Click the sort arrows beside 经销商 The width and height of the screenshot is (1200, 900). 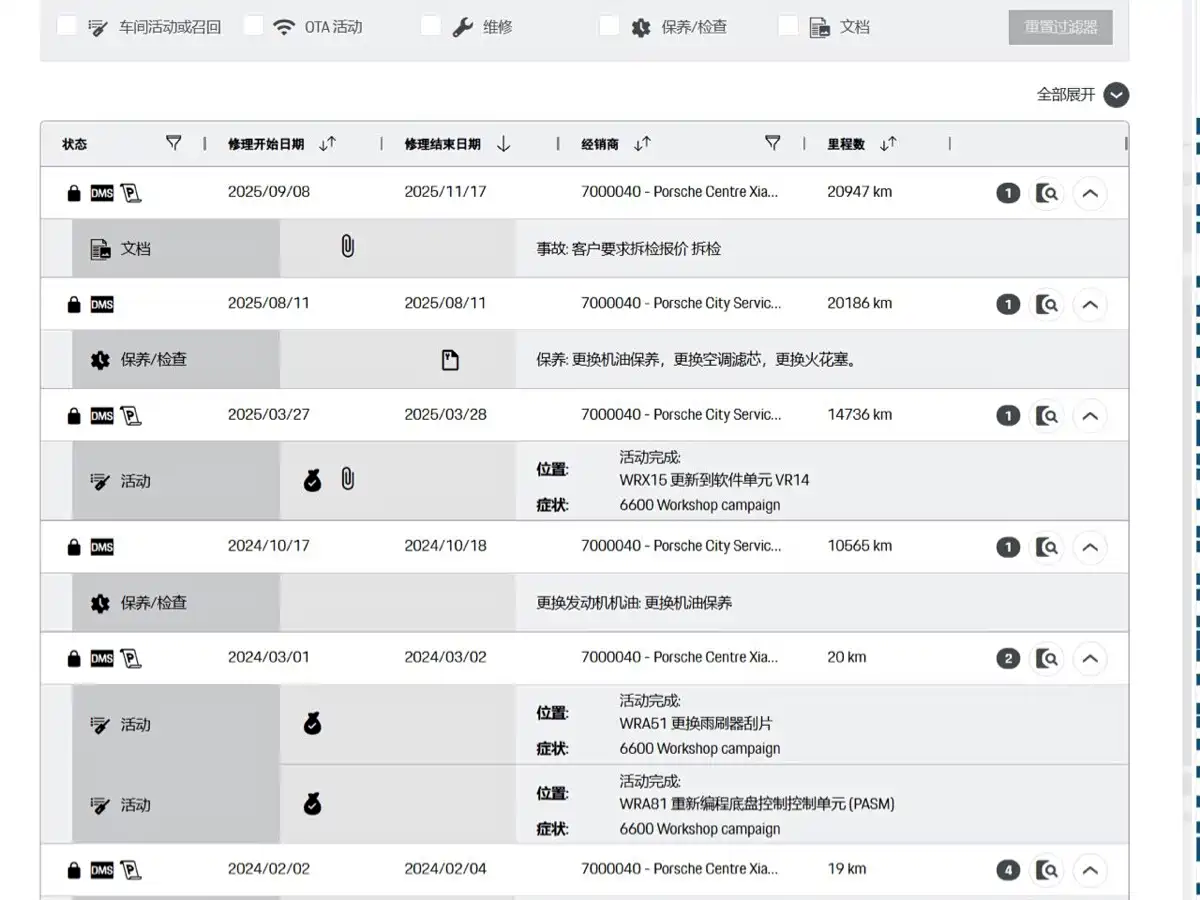pyautogui.click(x=642, y=144)
